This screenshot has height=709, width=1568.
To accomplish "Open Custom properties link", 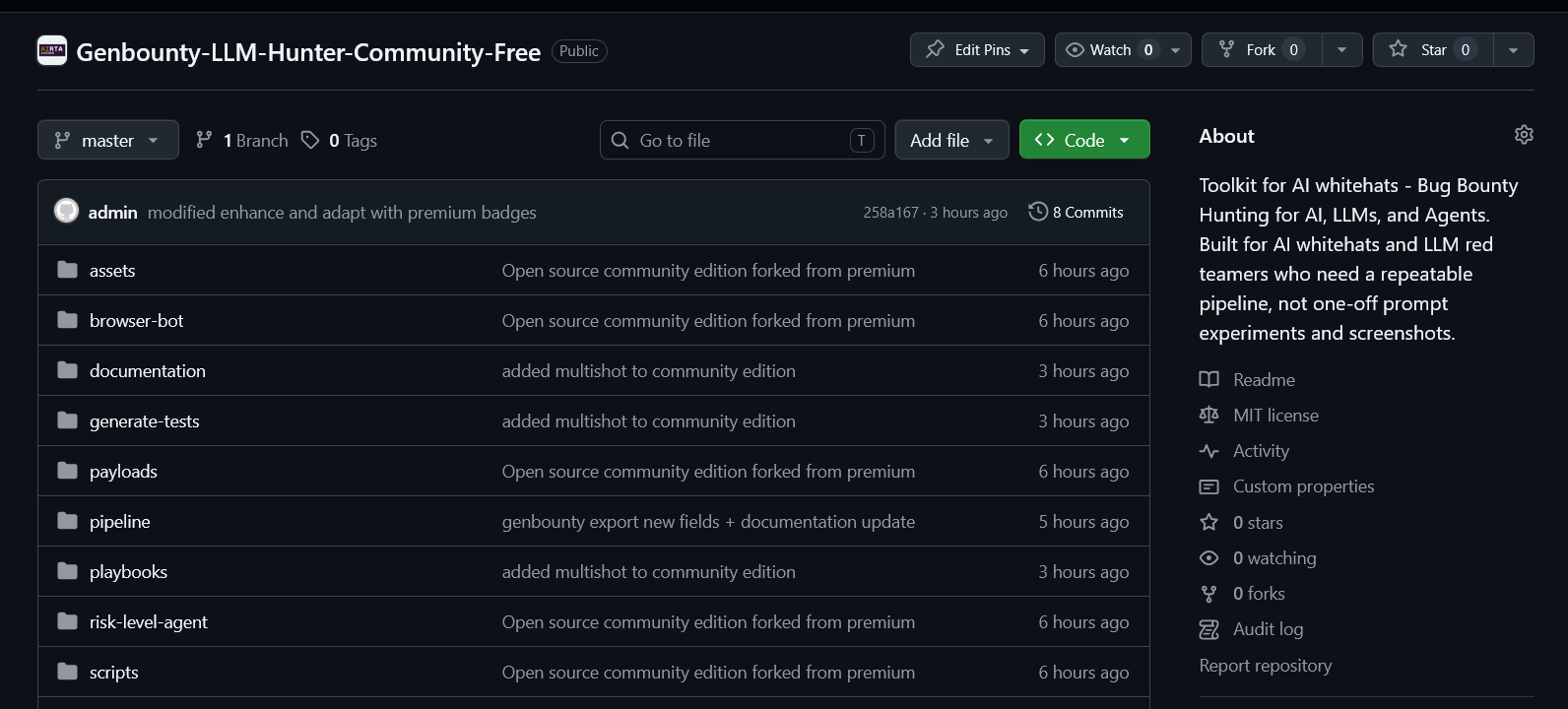I will 1303,486.
